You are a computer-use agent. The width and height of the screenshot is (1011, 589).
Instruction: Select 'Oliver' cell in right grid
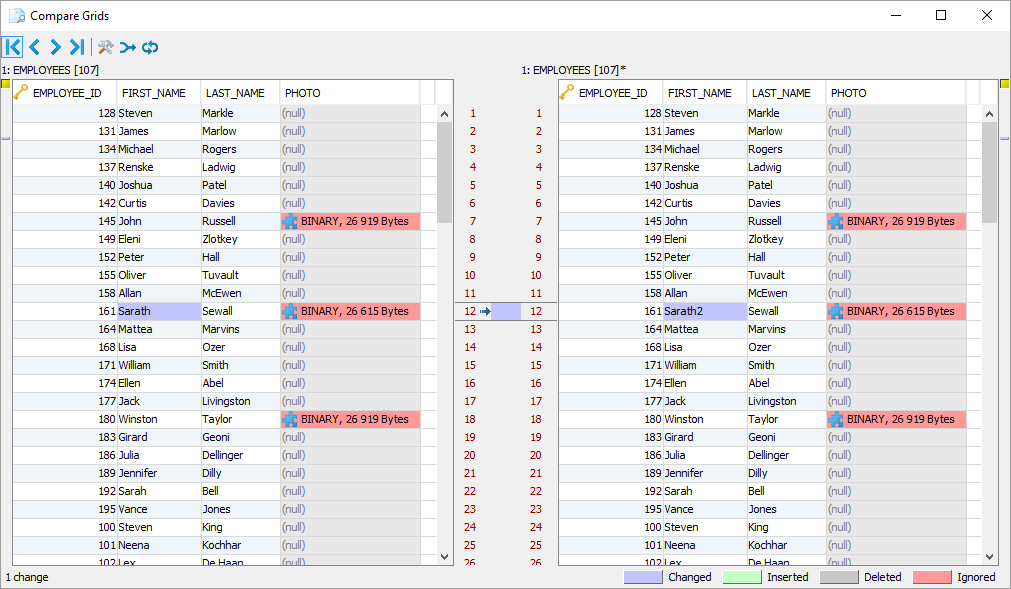[705, 275]
